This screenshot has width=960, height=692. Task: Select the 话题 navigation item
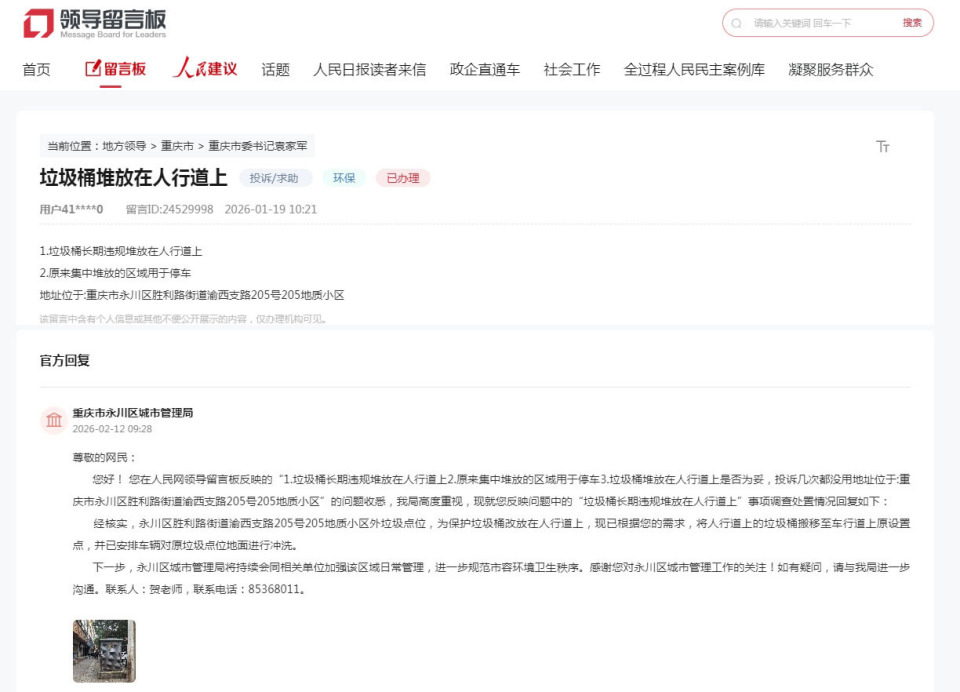coord(274,69)
